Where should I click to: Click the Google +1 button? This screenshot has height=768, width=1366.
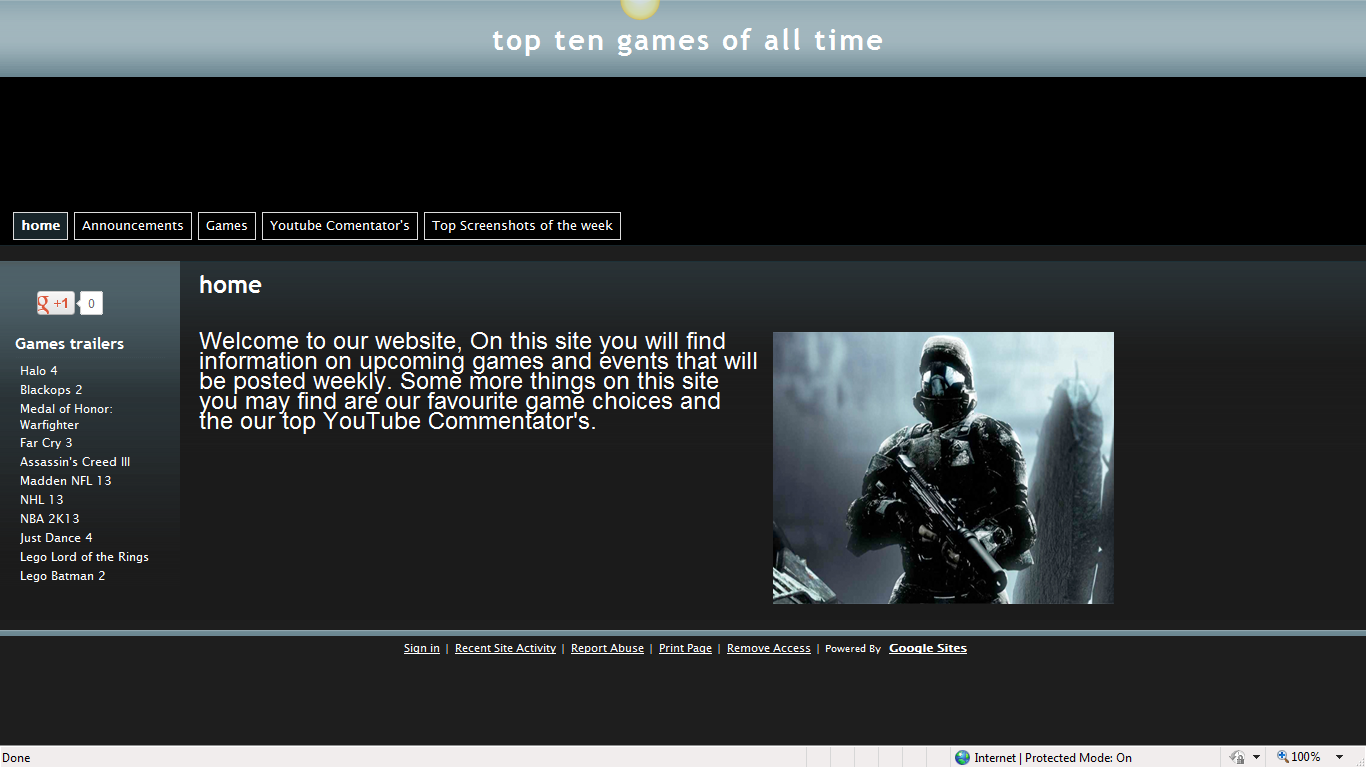click(x=55, y=303)
